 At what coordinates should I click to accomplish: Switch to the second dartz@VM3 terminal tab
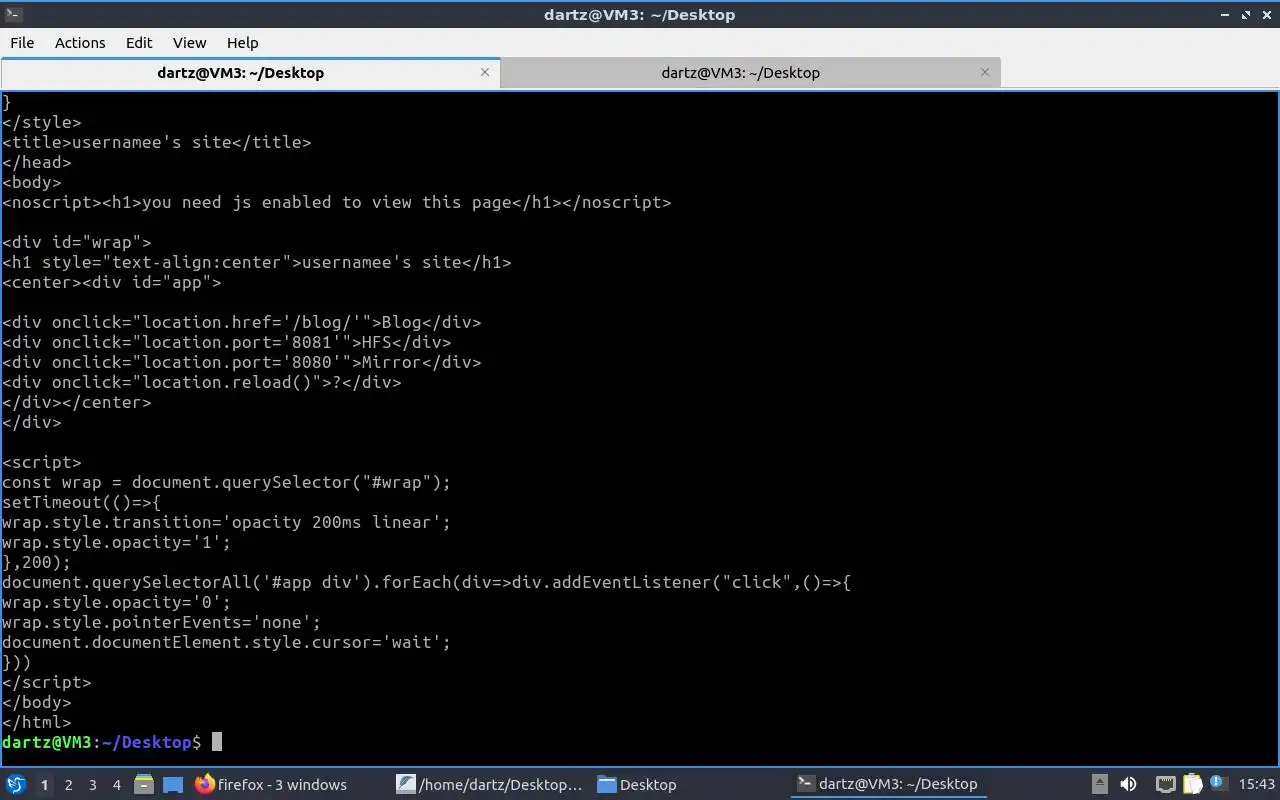(740, 73)
